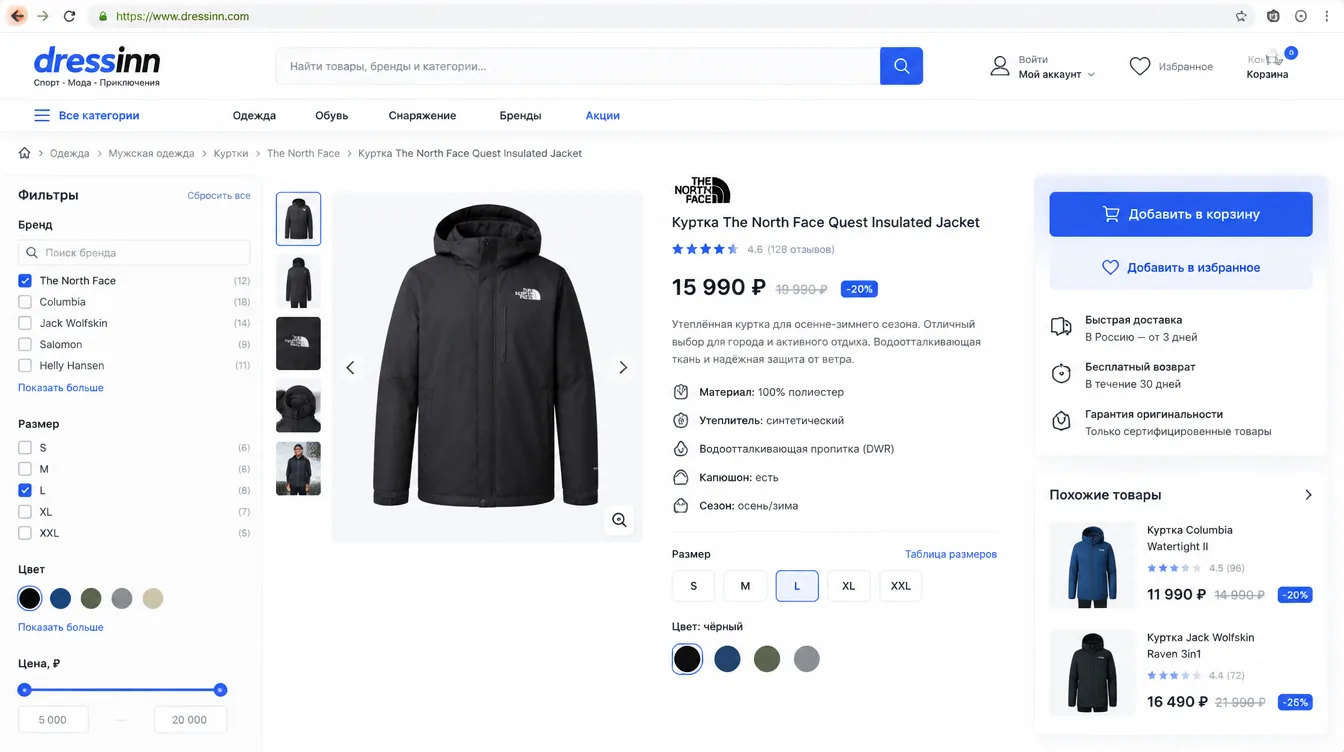Open the Снаряжение menu

point(422,115)
